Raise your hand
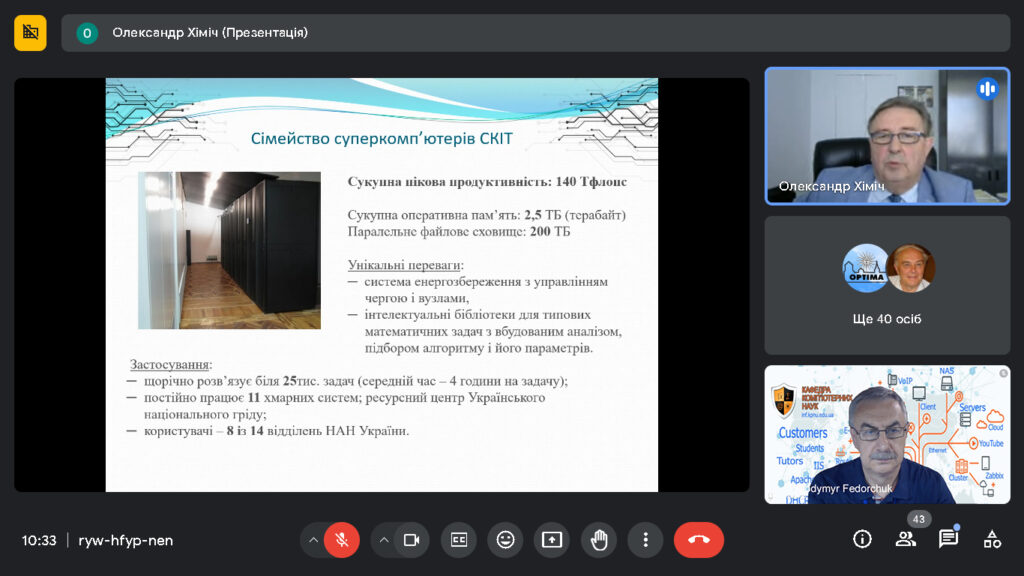 click(x=599, y=540)
